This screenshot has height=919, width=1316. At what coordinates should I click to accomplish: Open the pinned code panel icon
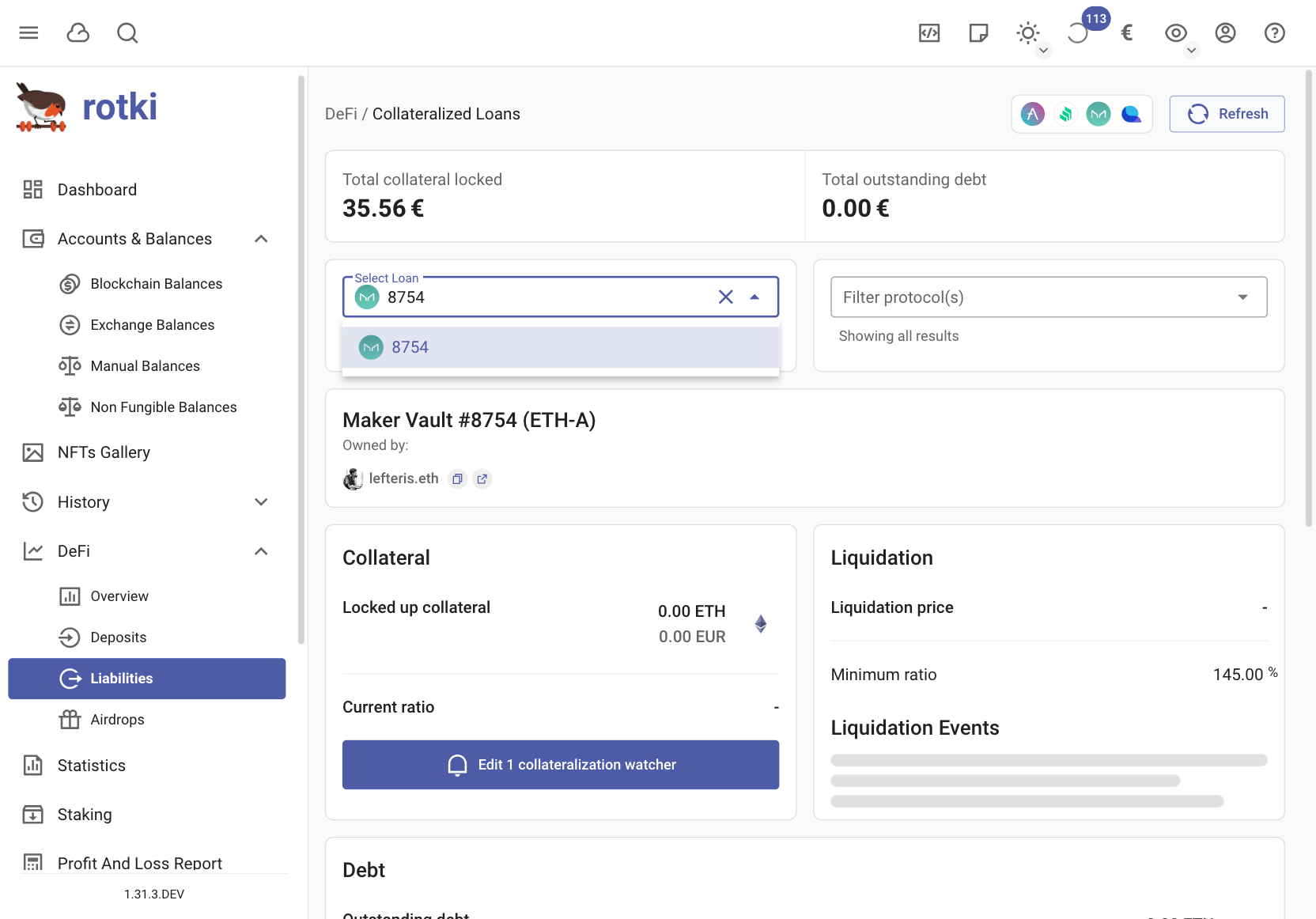(x=929, y=32)
